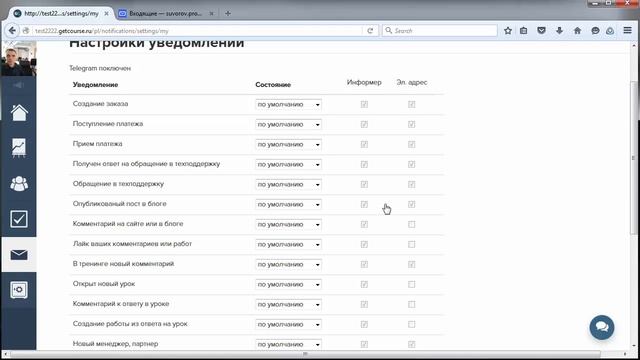
Task: Click the horizontal scrollbar at the bottom
Action: (305, 354)
